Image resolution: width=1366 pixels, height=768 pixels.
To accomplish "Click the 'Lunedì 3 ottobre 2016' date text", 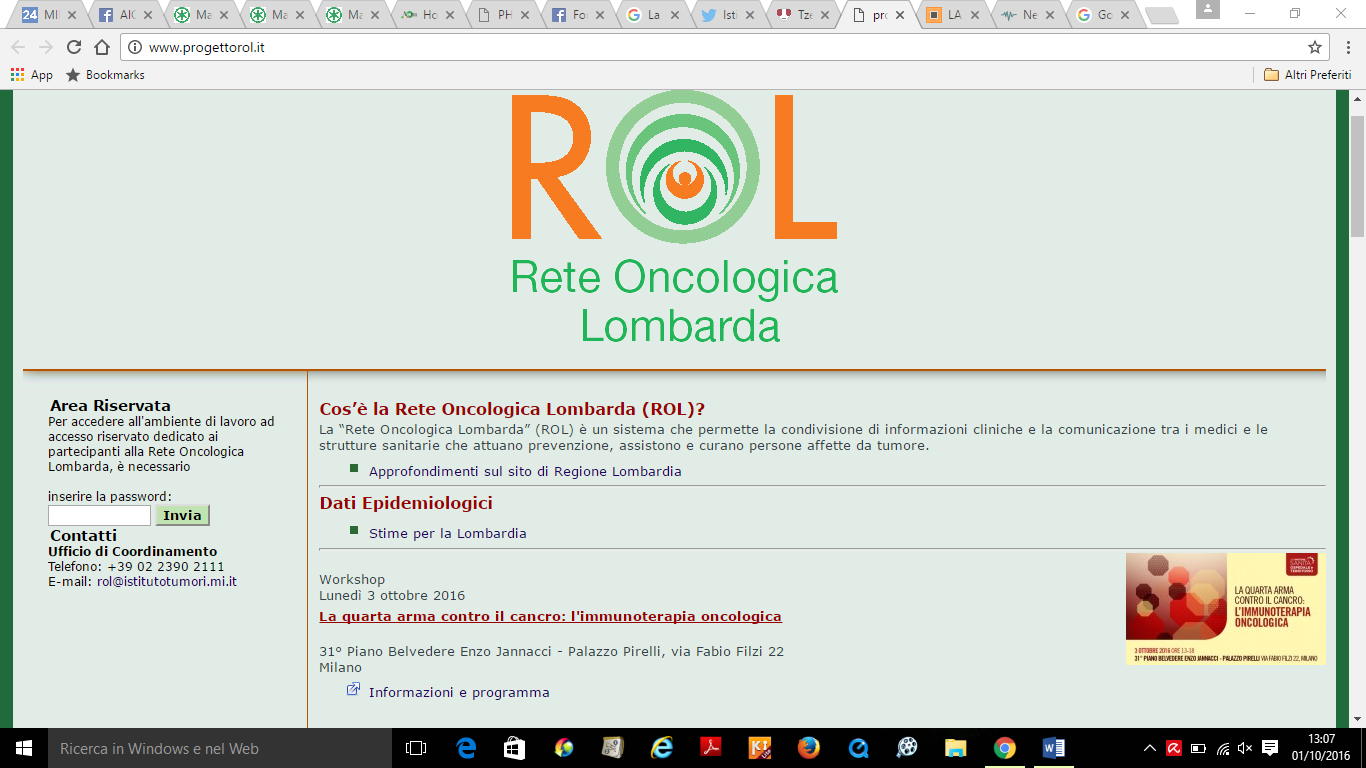I will (x=392, y=595).
